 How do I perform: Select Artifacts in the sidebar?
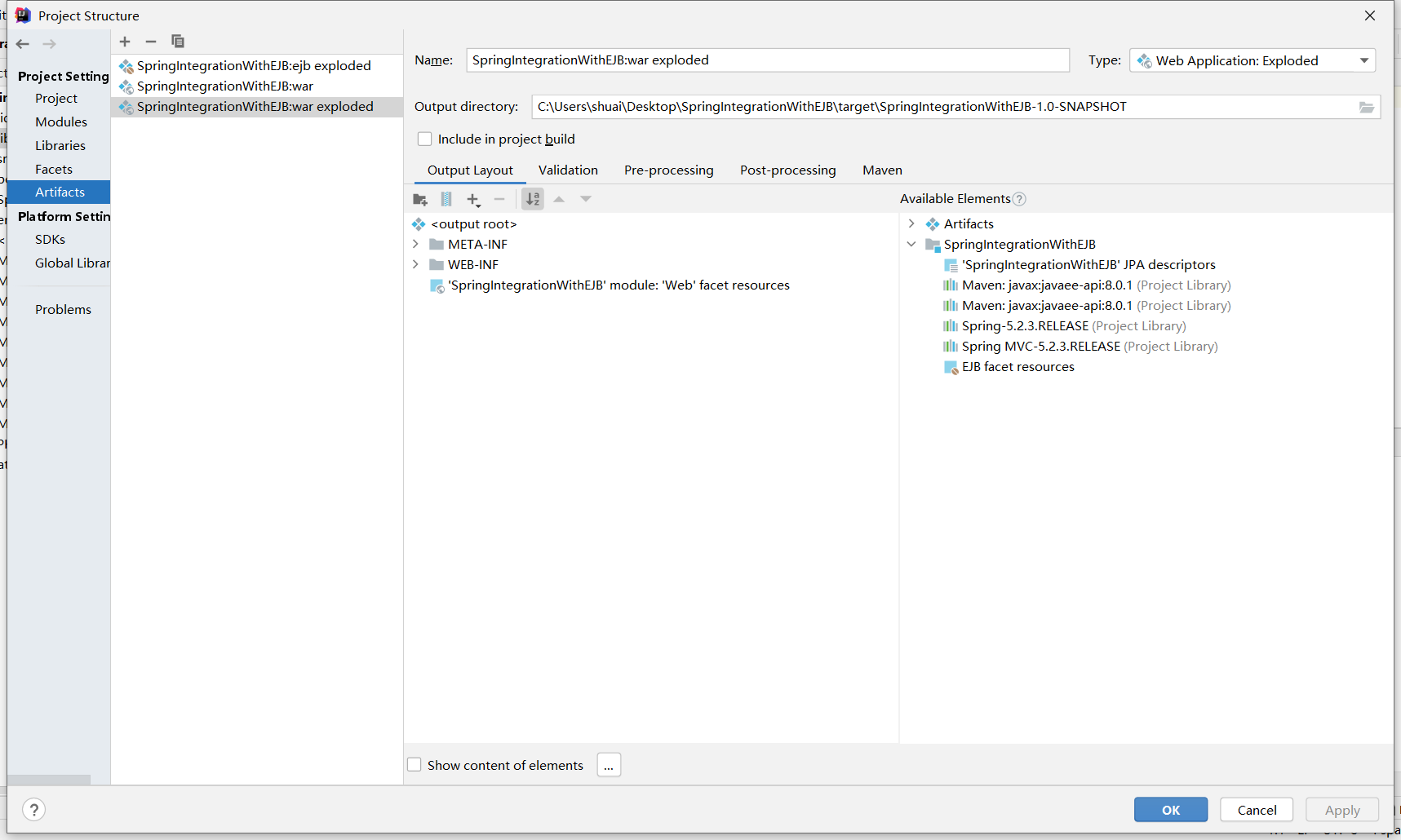[59, 192]
